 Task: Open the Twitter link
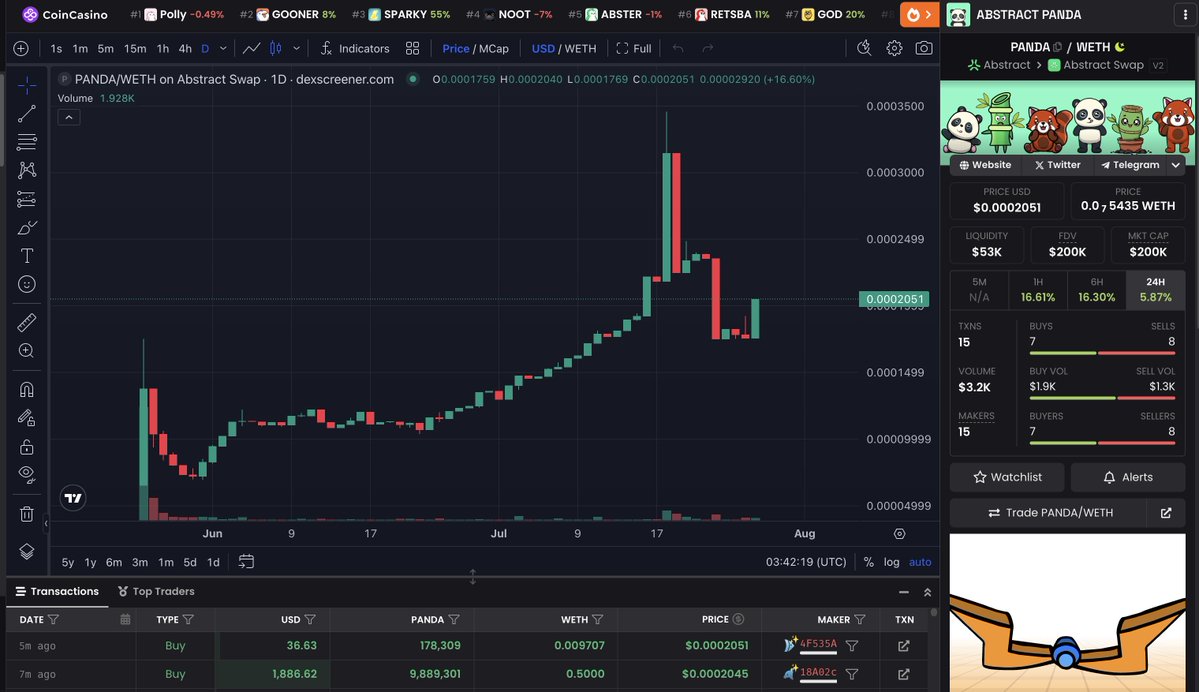pos(1057,164)
